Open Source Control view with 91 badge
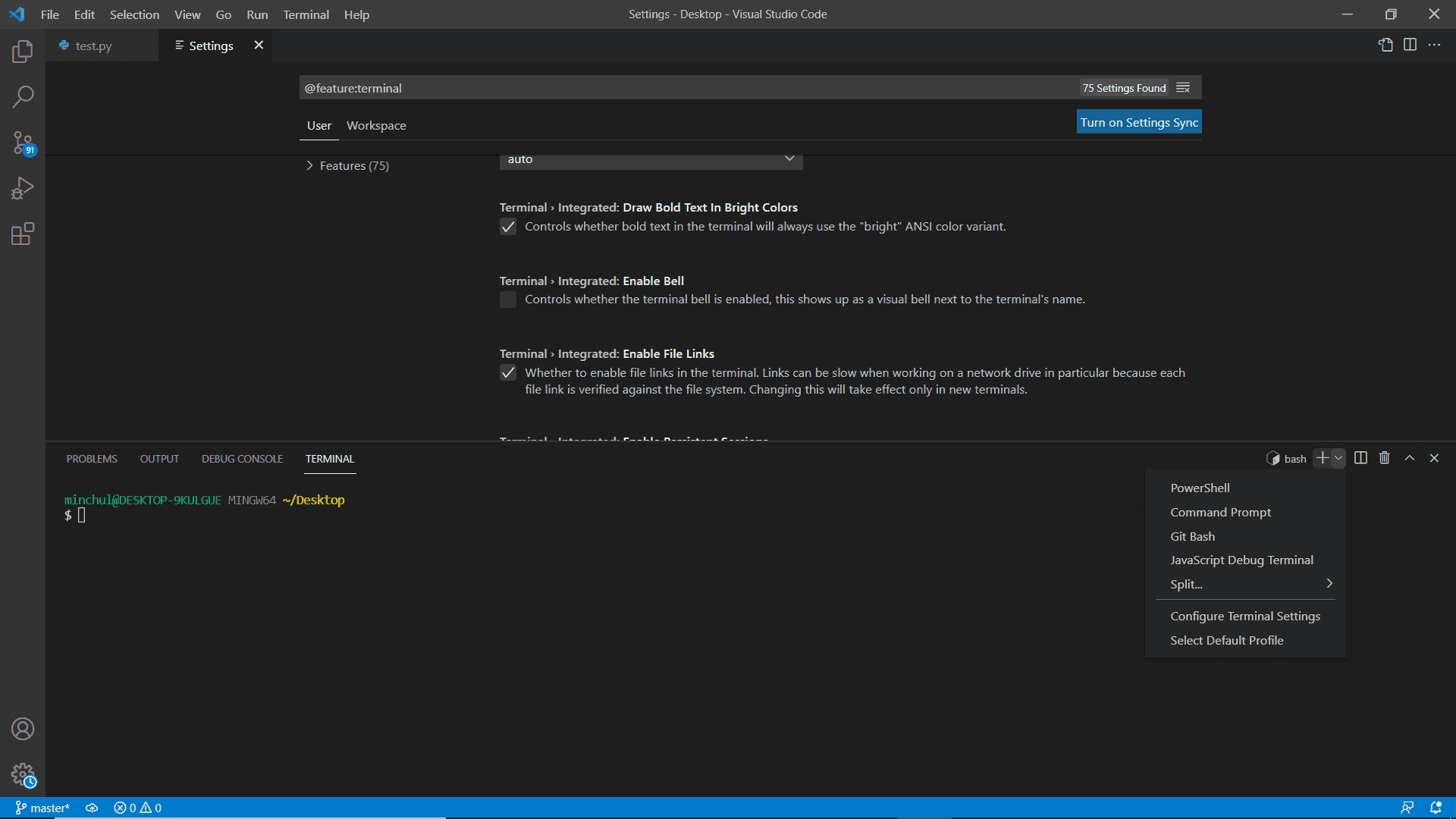1456x819 pixels. (x=23, y=143)
